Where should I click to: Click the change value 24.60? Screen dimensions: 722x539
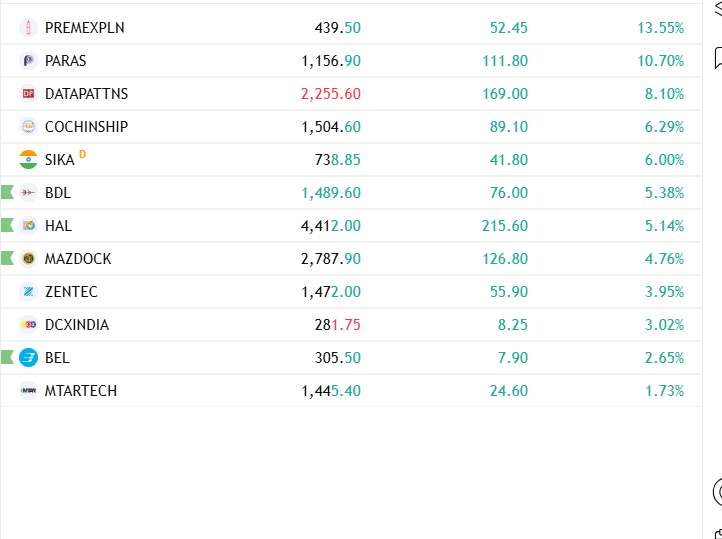click(508, 391)
